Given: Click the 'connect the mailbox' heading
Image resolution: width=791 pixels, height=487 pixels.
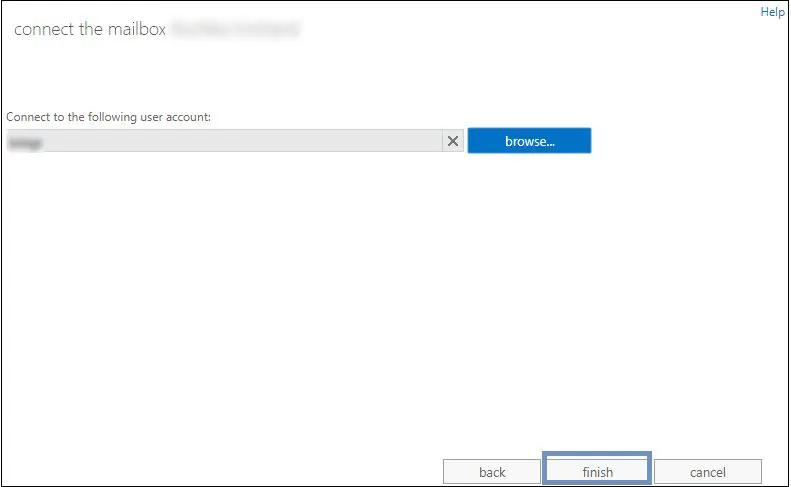Looking at the screenshot, I should pos(90,29).
